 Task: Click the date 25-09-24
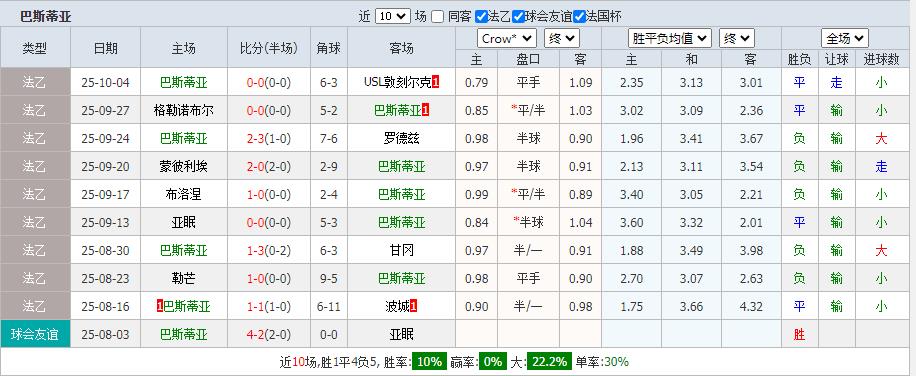[x=105, y=138]
